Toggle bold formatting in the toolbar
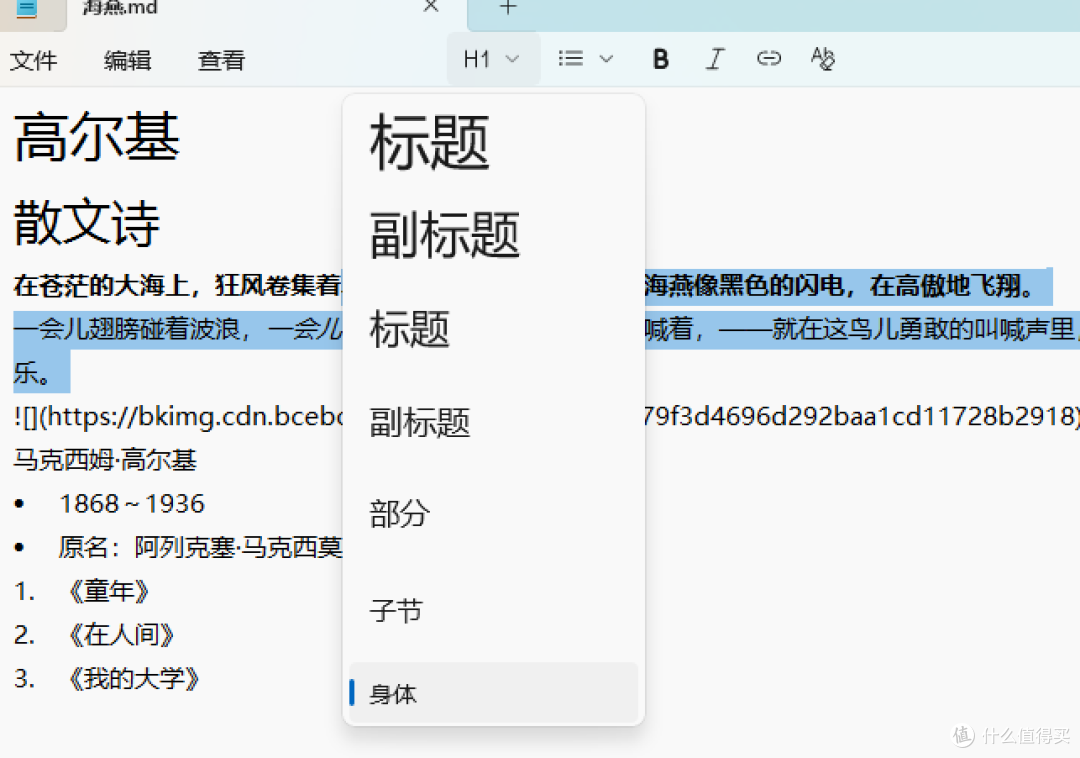This screenshot has width=1080, height=758. point(660,58)
